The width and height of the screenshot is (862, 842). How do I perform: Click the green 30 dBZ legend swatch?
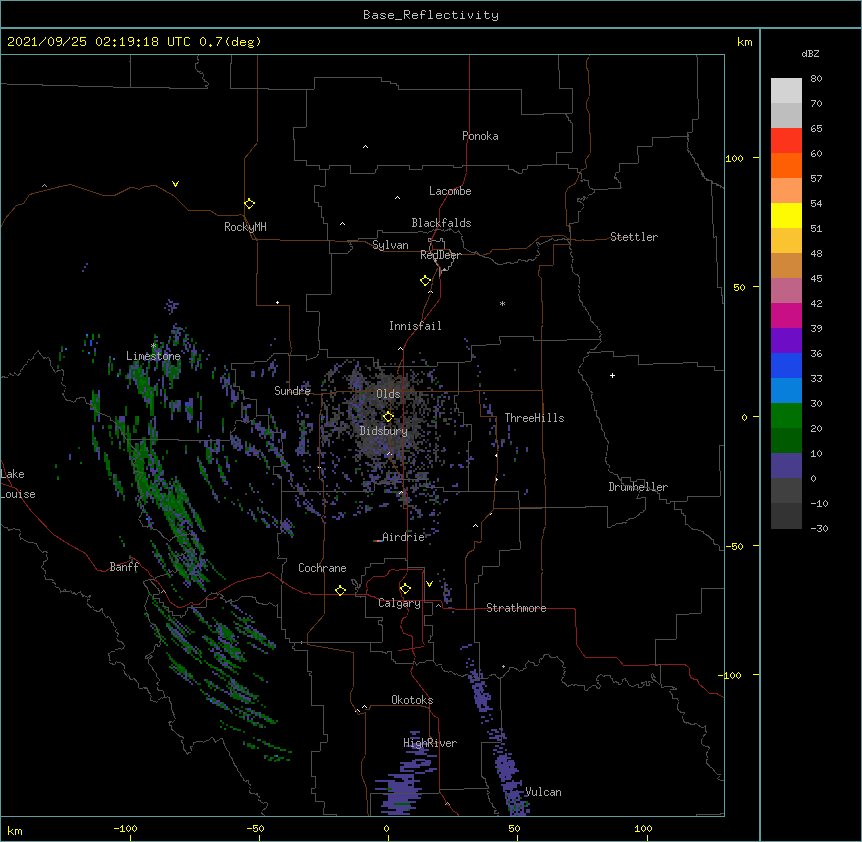click(x=786, y=416)
